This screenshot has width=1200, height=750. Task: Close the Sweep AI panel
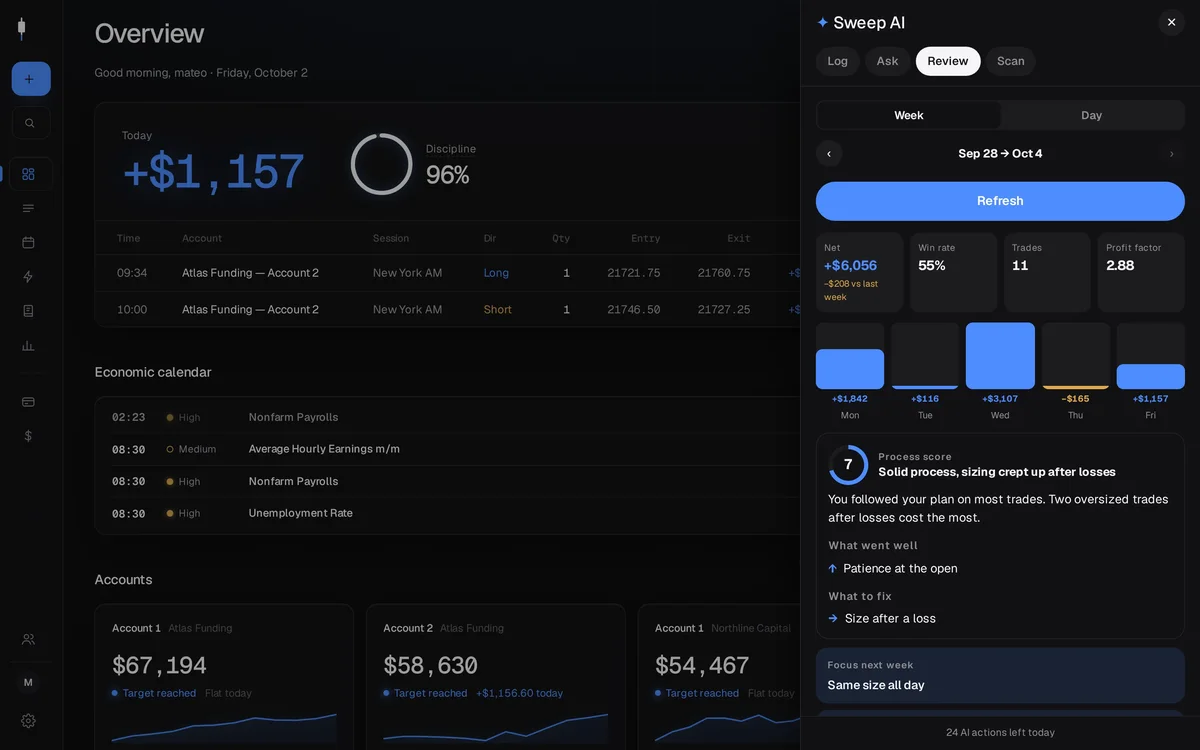tap(1171, 22)
